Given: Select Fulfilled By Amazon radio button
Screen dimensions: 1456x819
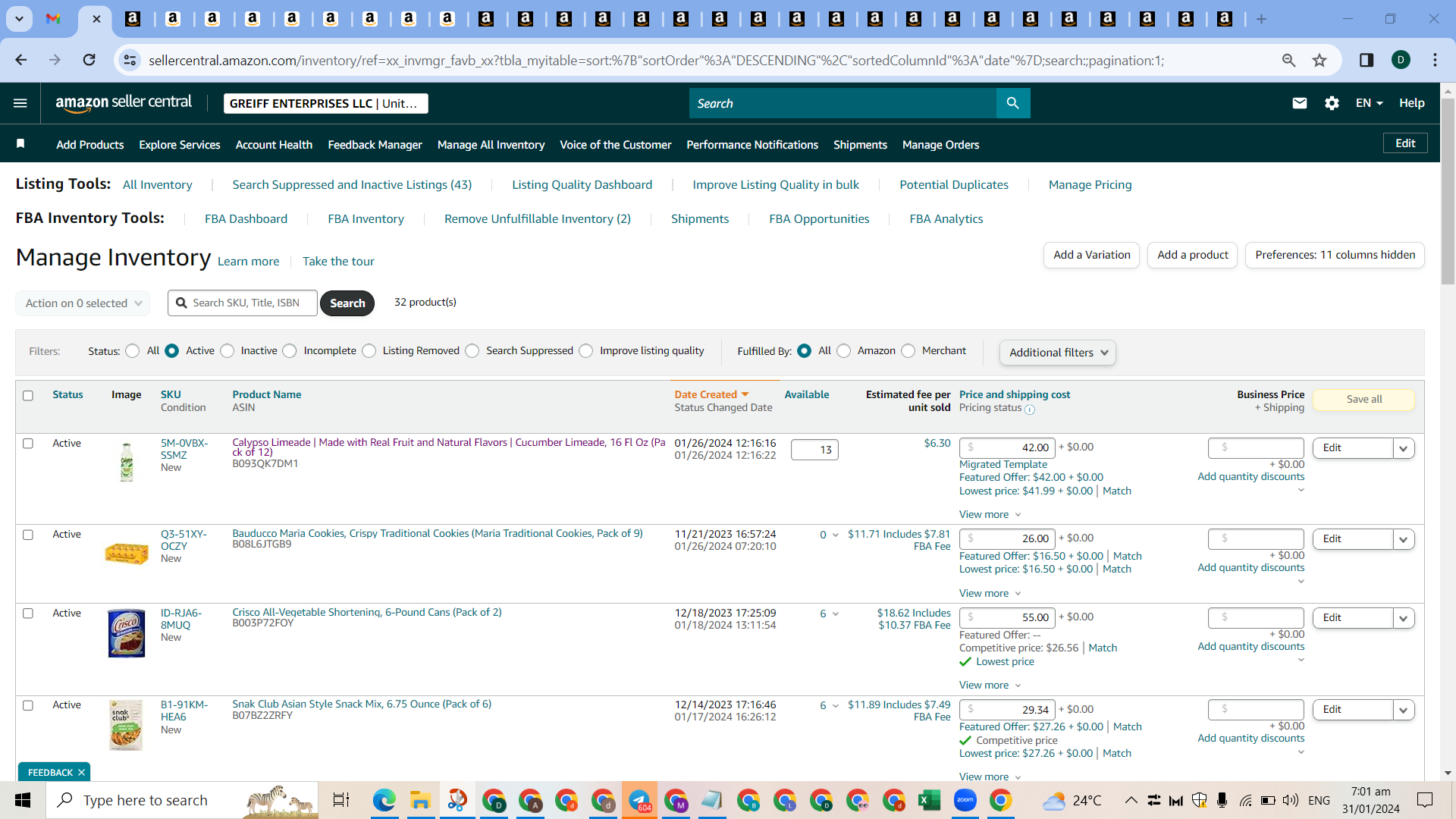Looking at the screenshot, I should pos(844,351).
